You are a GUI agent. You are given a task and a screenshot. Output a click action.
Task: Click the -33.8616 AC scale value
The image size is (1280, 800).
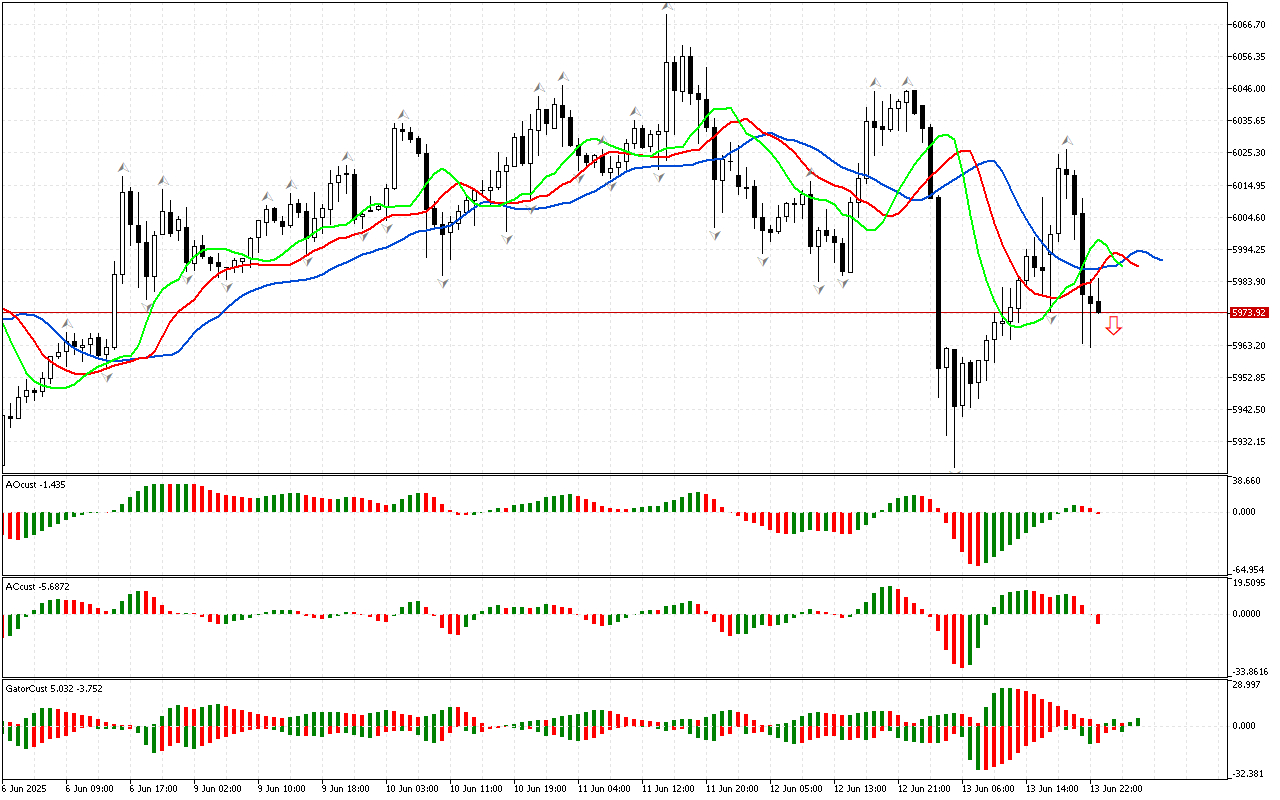point(1249,672)
